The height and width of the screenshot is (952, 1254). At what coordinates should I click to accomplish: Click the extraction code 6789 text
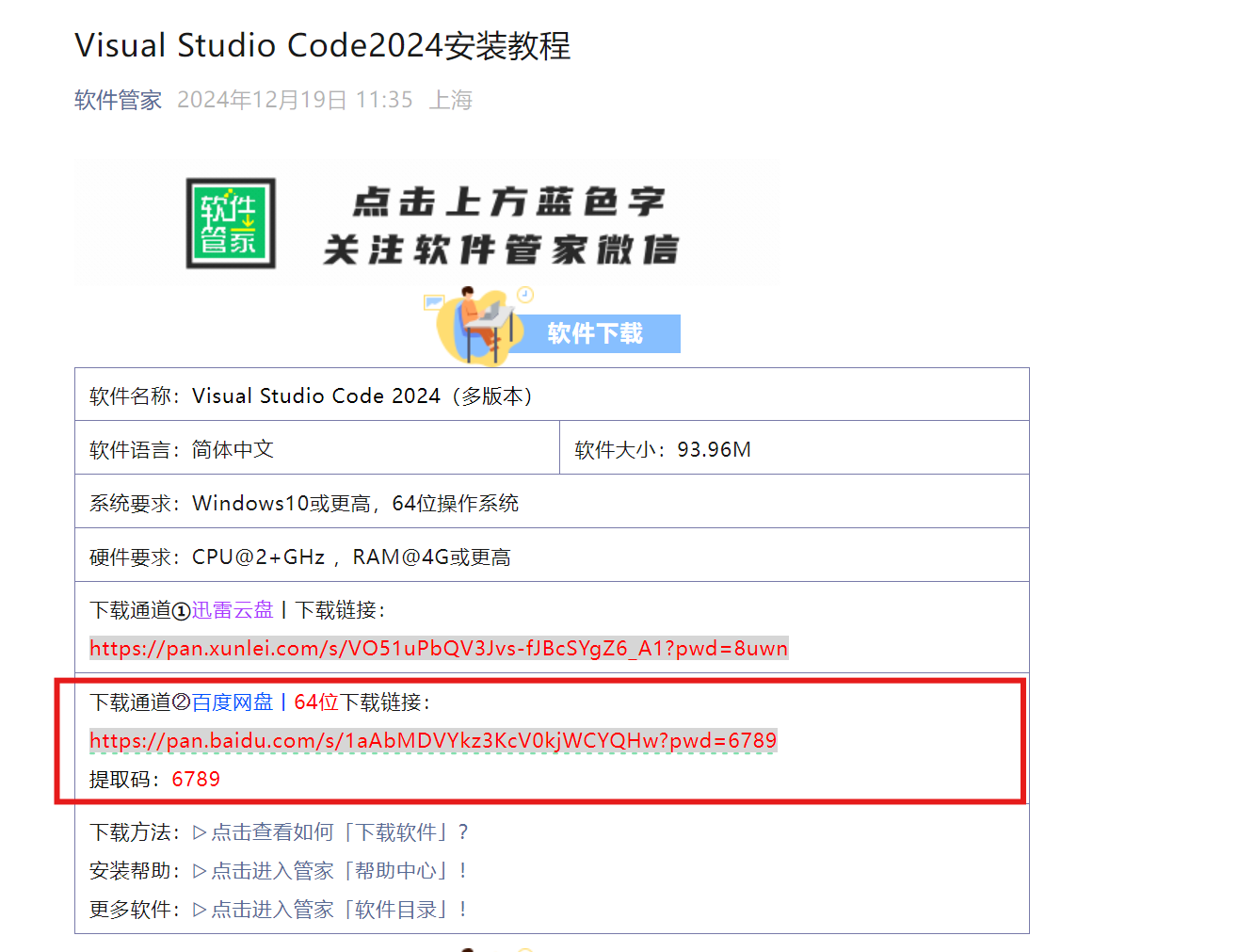196,780
